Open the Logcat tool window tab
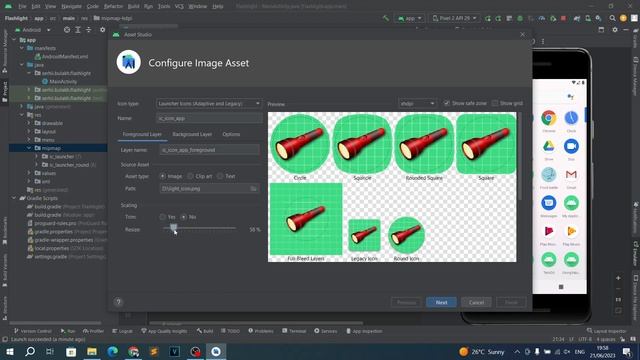 pyautogui.click(x=122, y=331)
